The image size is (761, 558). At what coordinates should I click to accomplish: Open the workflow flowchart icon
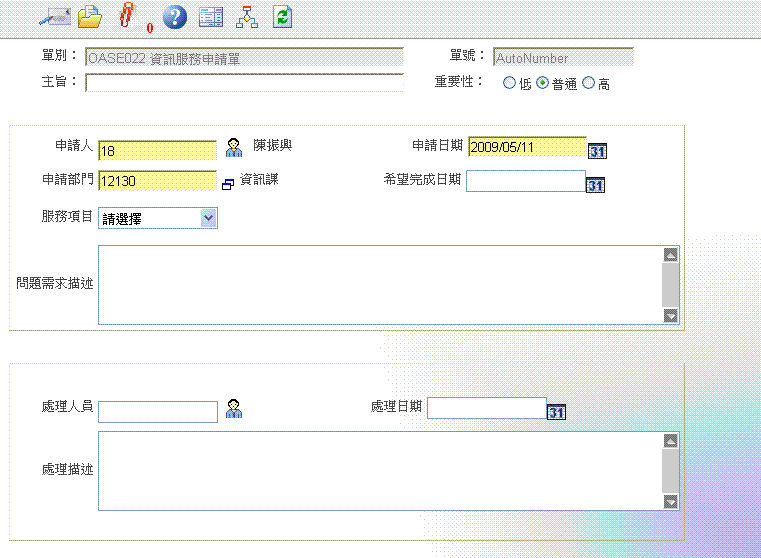[x=245, y=16]
